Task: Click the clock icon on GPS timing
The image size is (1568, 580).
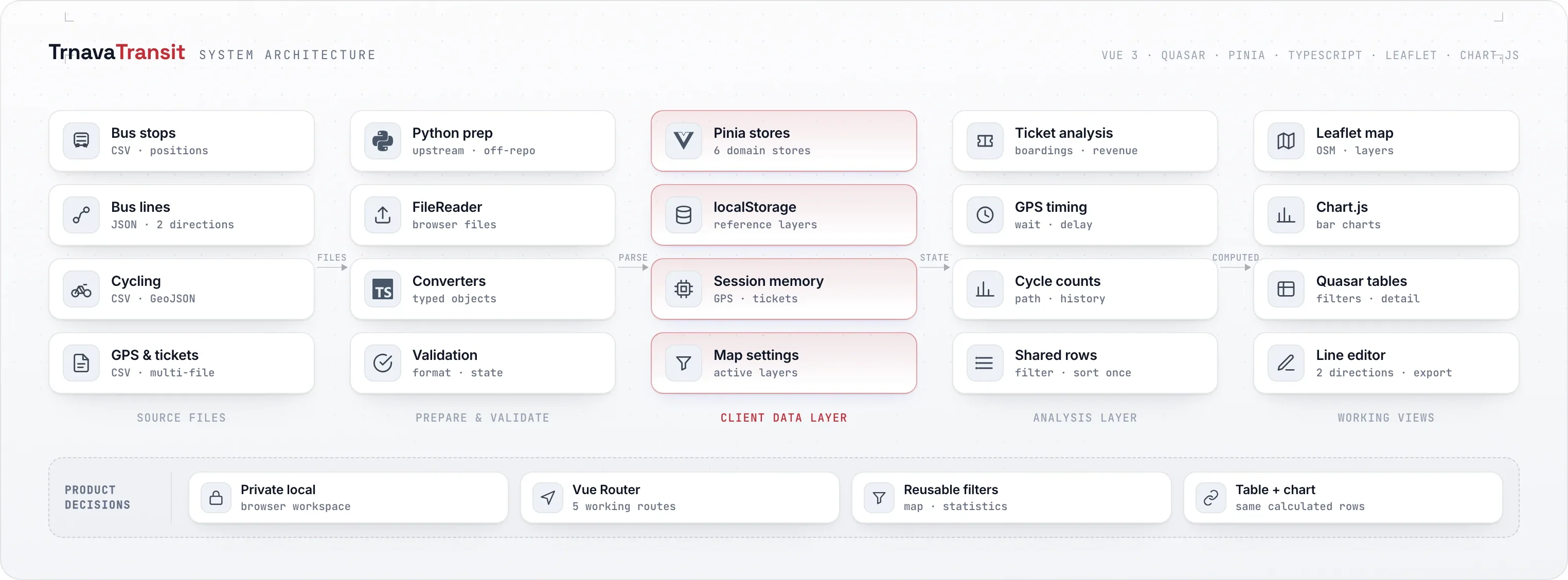Action: [985, 215]
